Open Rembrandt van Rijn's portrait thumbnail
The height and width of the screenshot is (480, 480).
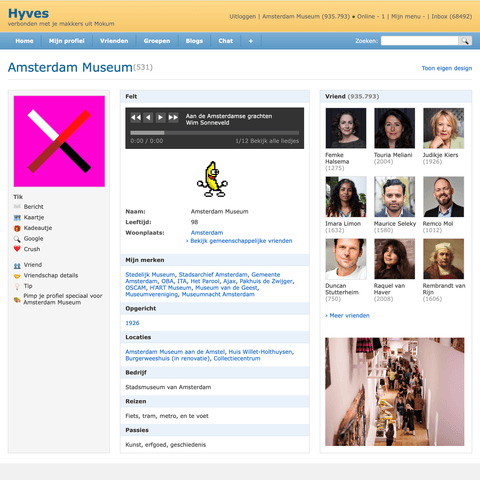[x=443, y=259]
